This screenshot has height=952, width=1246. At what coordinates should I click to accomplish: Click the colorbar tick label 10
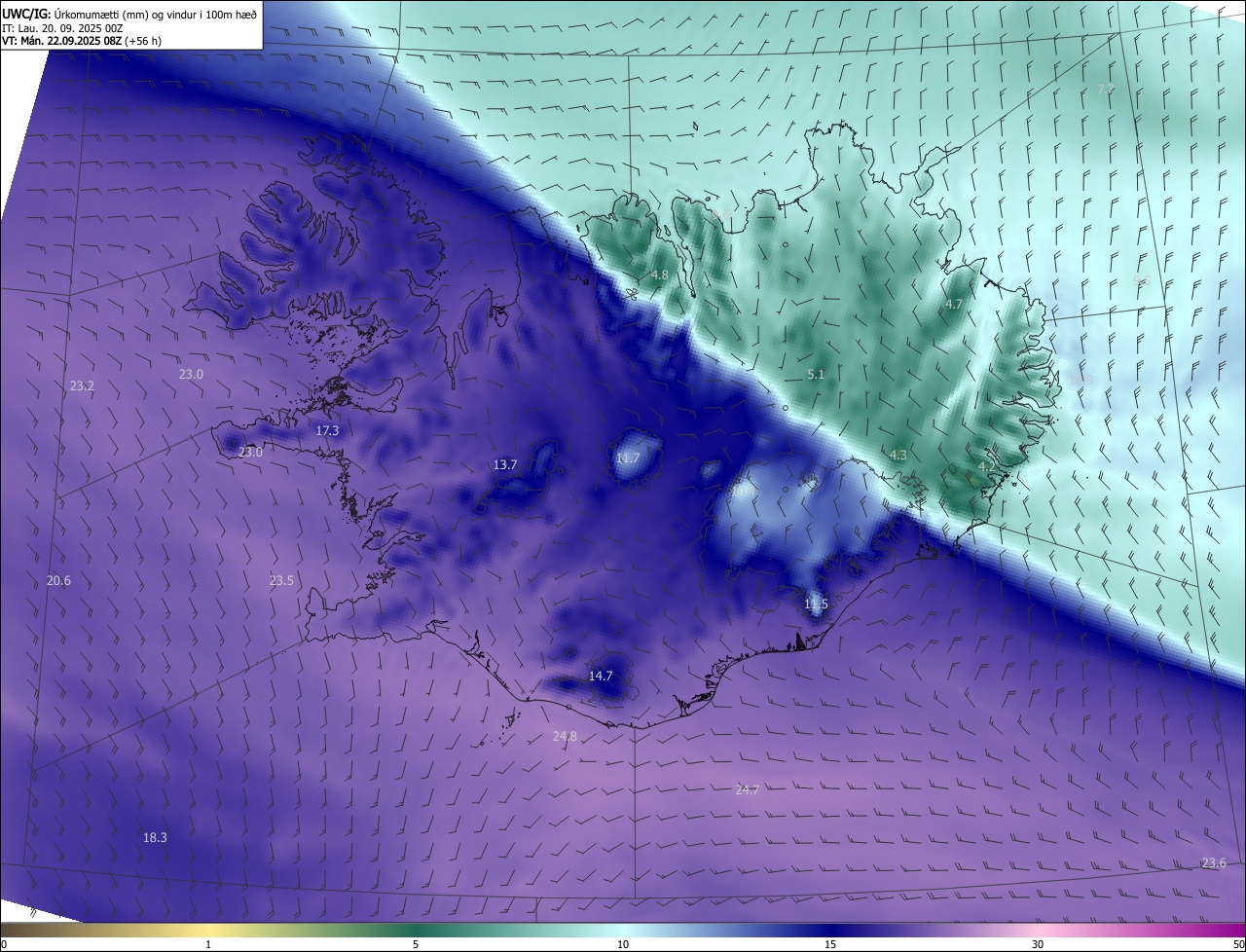tap(623, 944)
